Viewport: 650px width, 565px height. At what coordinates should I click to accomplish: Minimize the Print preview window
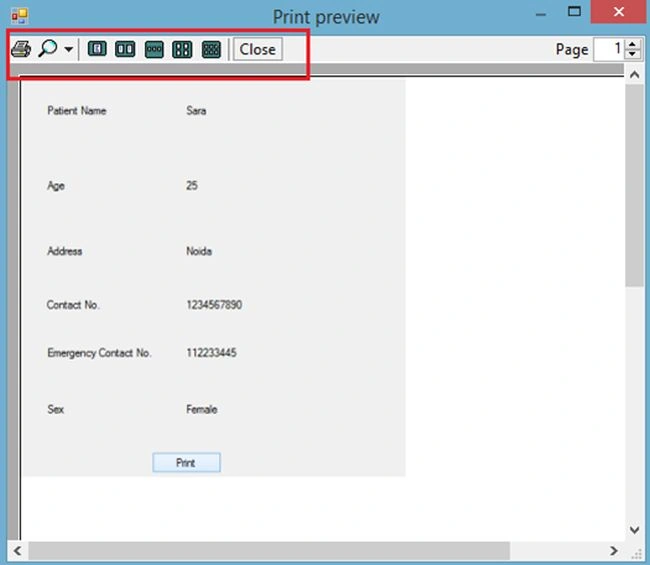(541, 15)
